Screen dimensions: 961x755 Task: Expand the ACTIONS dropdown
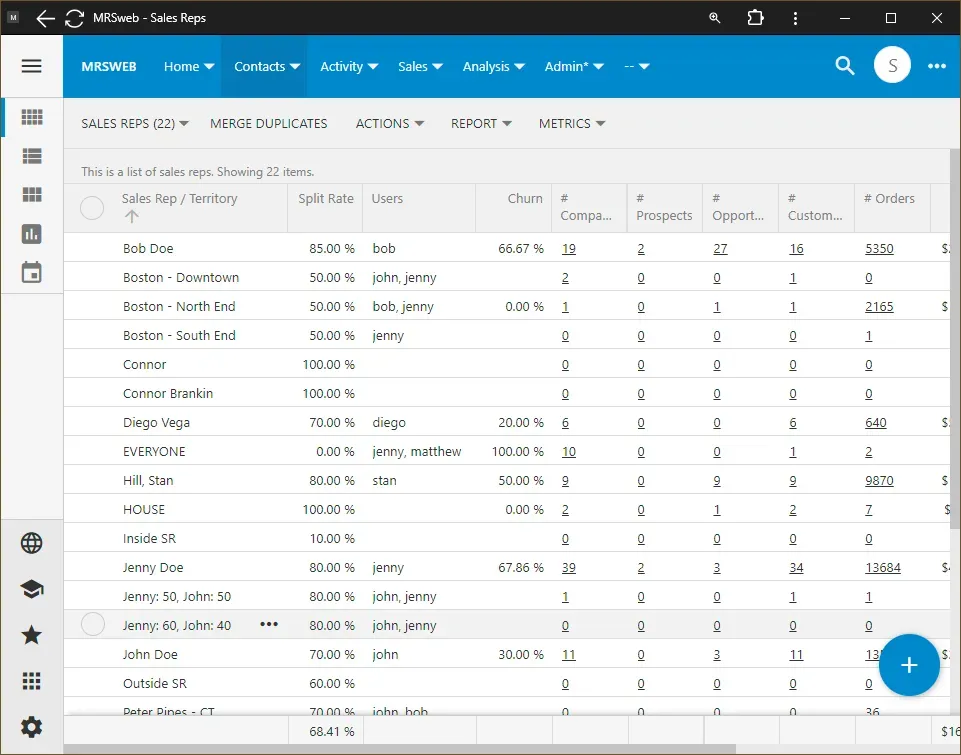[x=390, y=124]
